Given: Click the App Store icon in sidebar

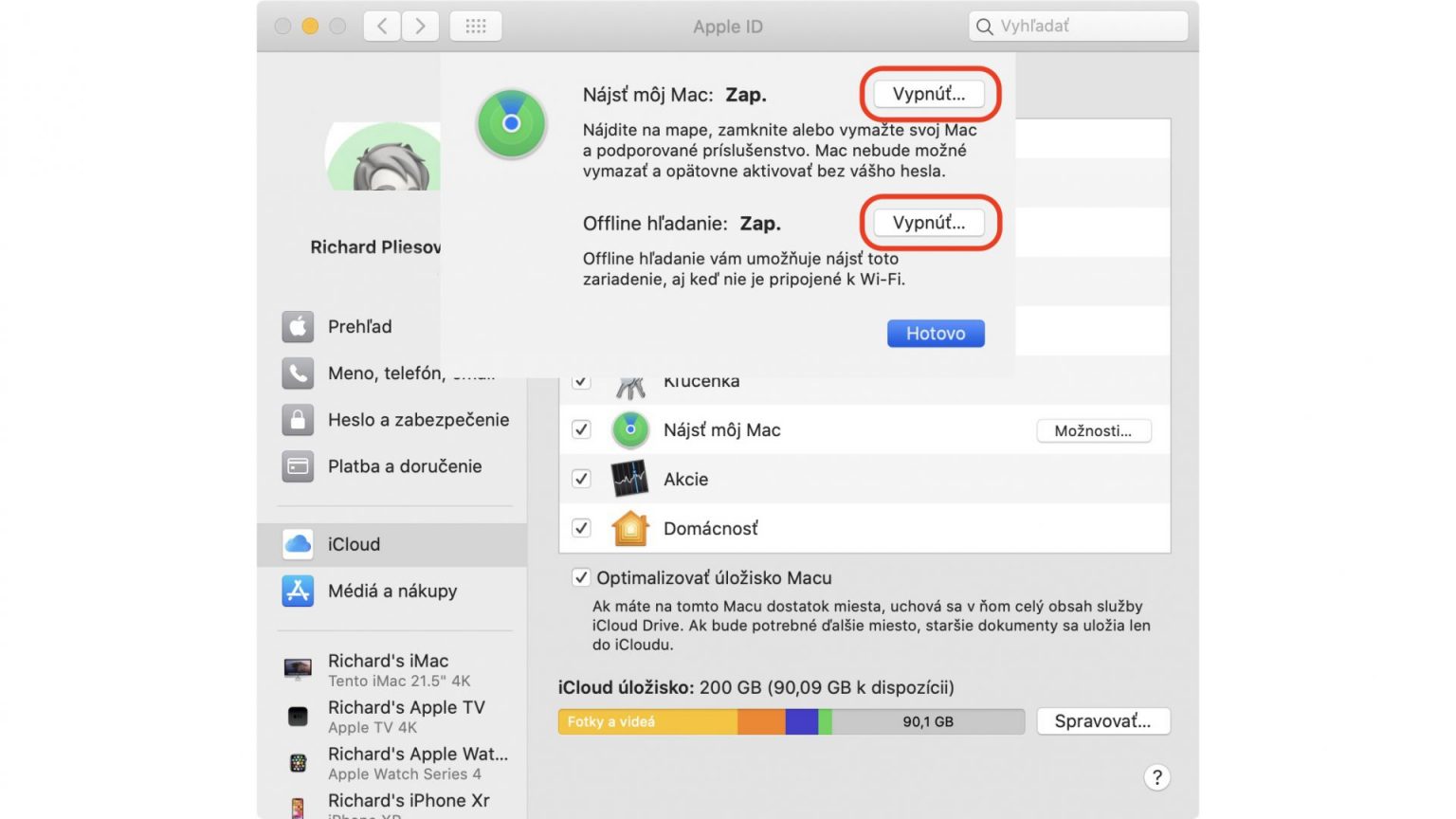Looking at the screenshot, I should (x=298, y=591).
